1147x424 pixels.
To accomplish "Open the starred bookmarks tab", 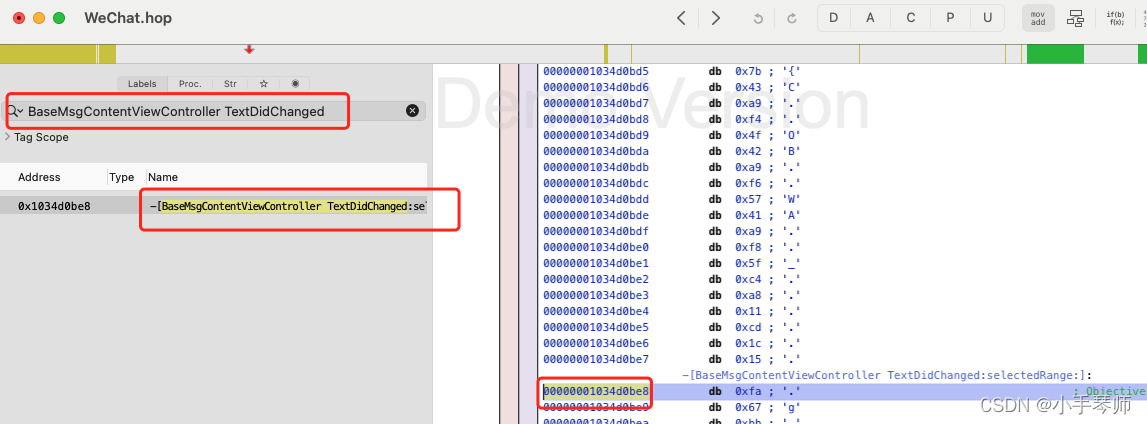I will [x=263, y=83].
